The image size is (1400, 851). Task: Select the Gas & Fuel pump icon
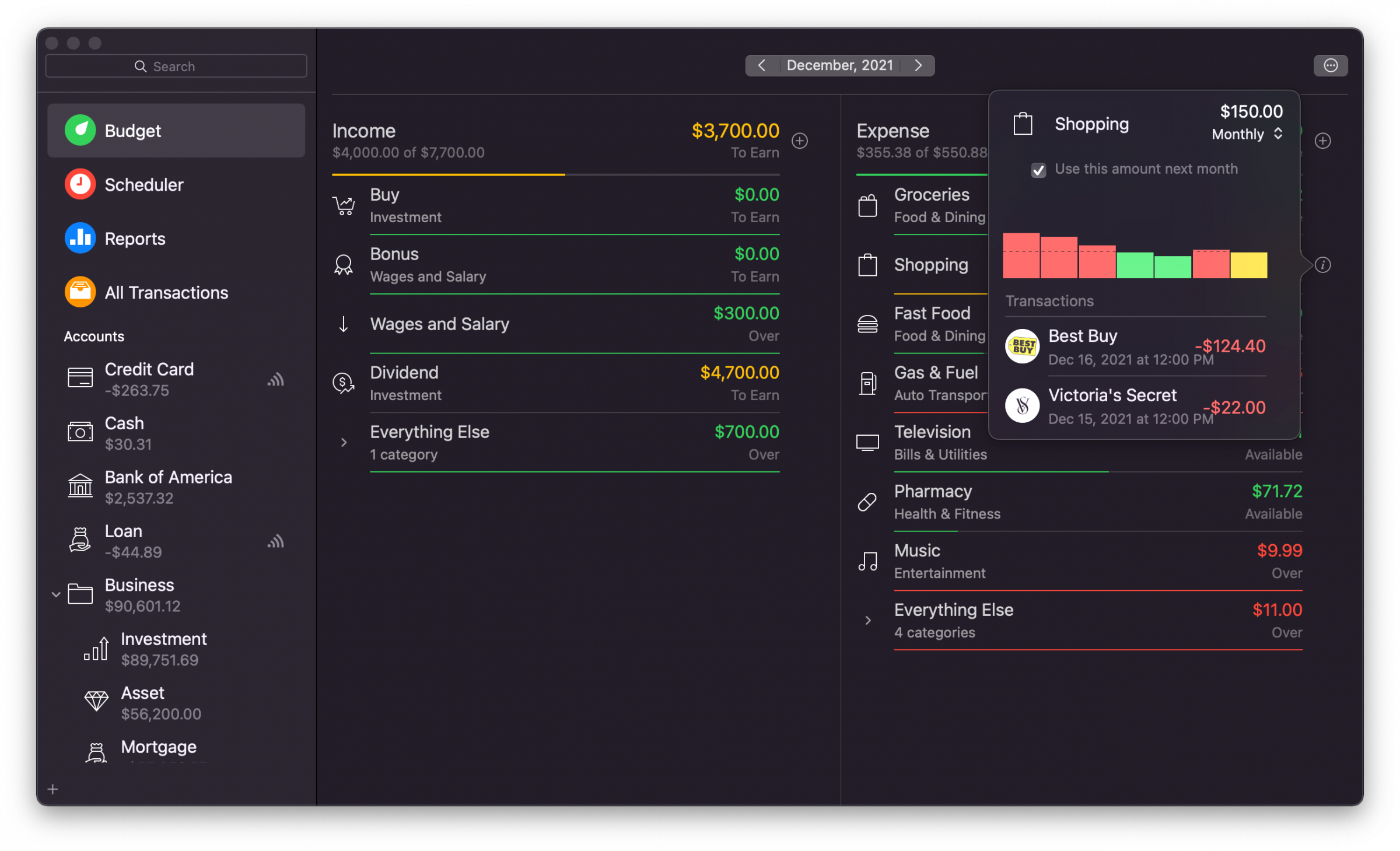(x=868, y=383)
